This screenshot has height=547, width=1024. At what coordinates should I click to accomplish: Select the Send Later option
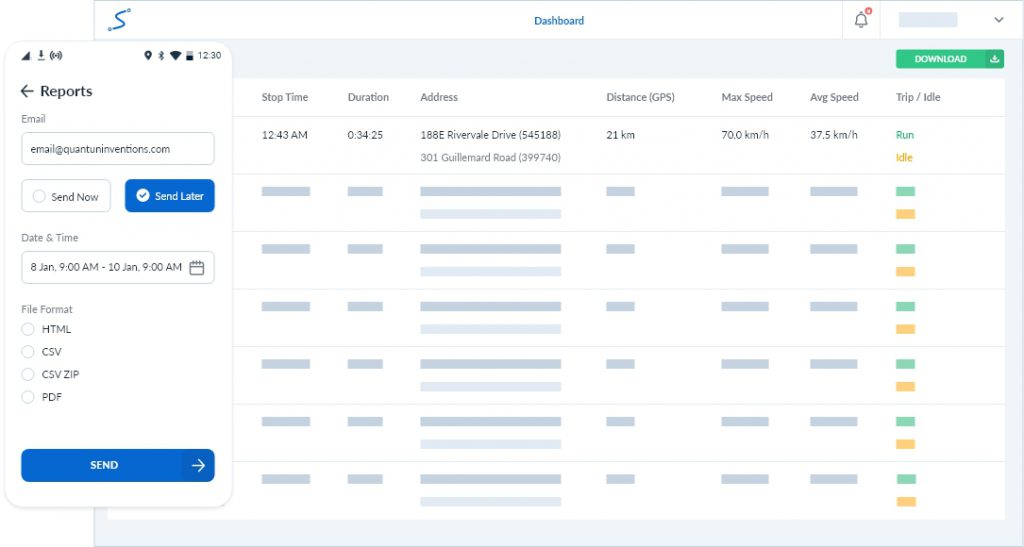pyautogui.click(x=169, y=196)
